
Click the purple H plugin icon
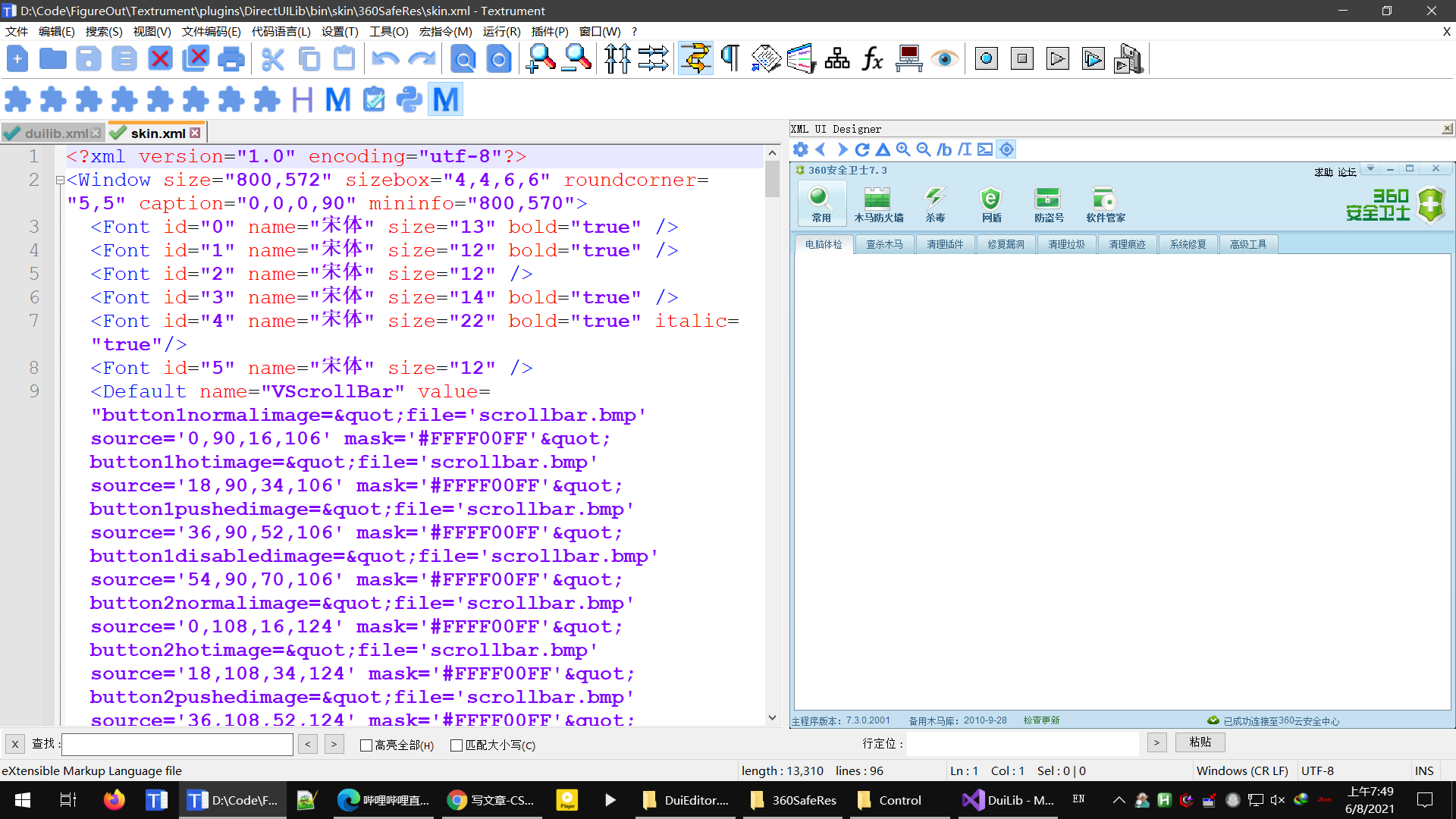point(302,99)
